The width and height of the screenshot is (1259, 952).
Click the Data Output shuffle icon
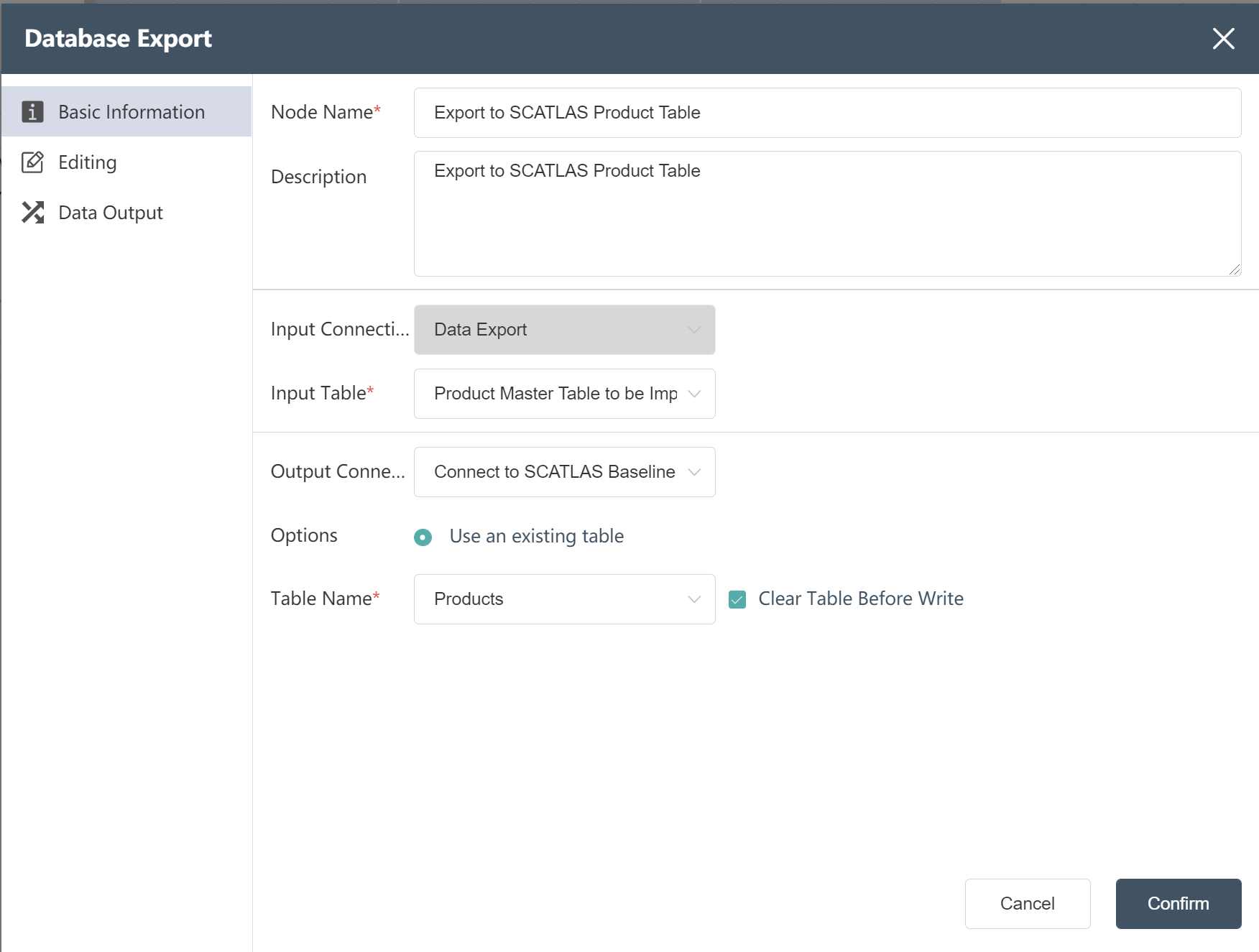[32, 213]
